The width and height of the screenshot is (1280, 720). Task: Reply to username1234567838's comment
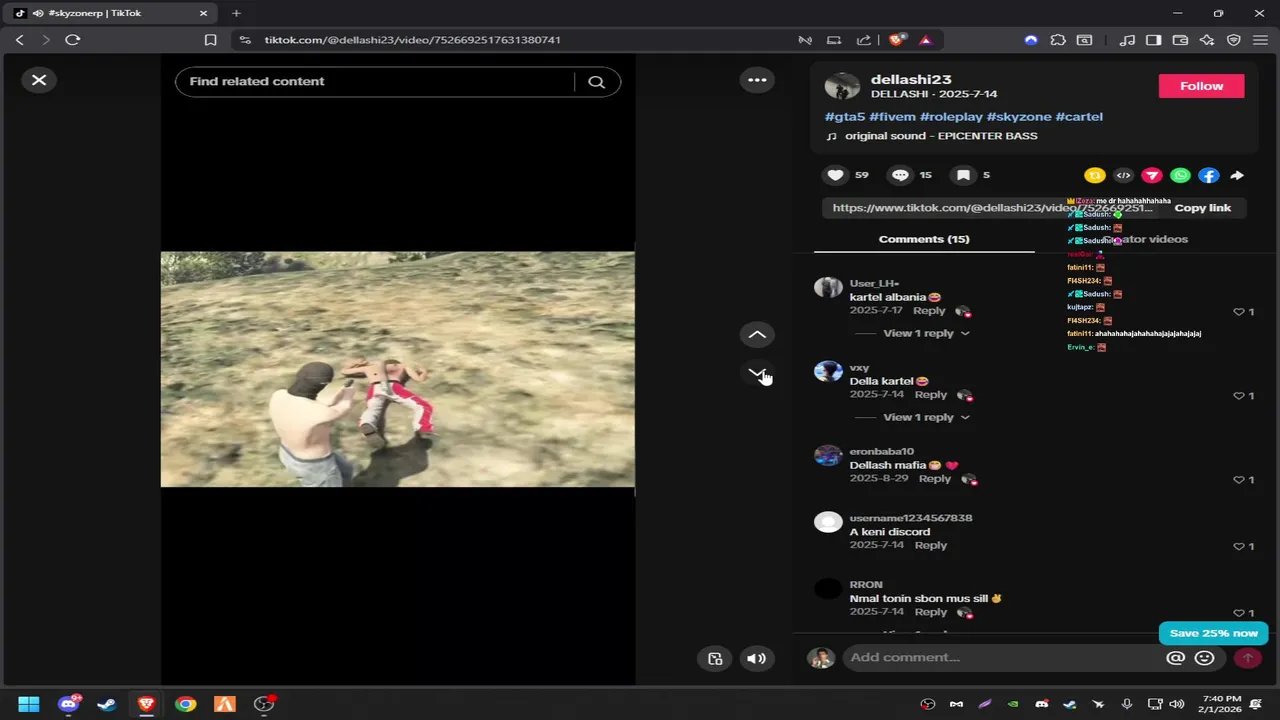[x=931, y=545]
